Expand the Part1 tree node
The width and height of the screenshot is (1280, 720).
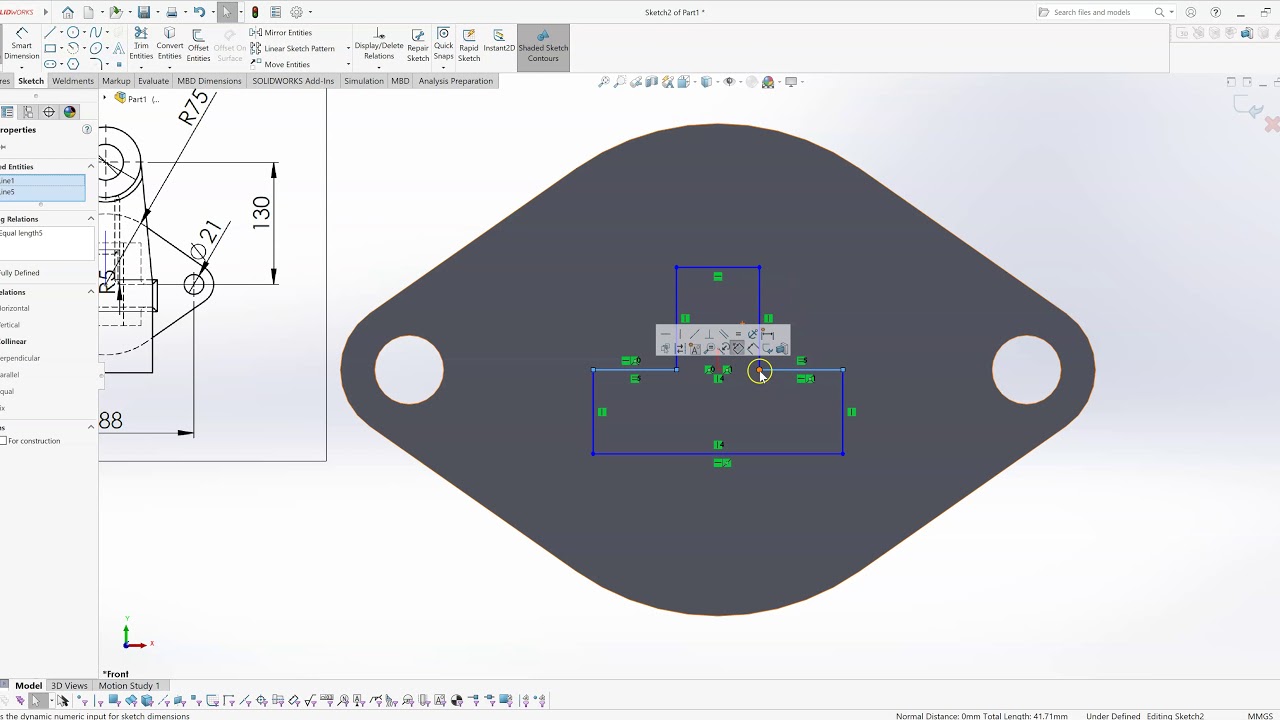pos(104,98)
